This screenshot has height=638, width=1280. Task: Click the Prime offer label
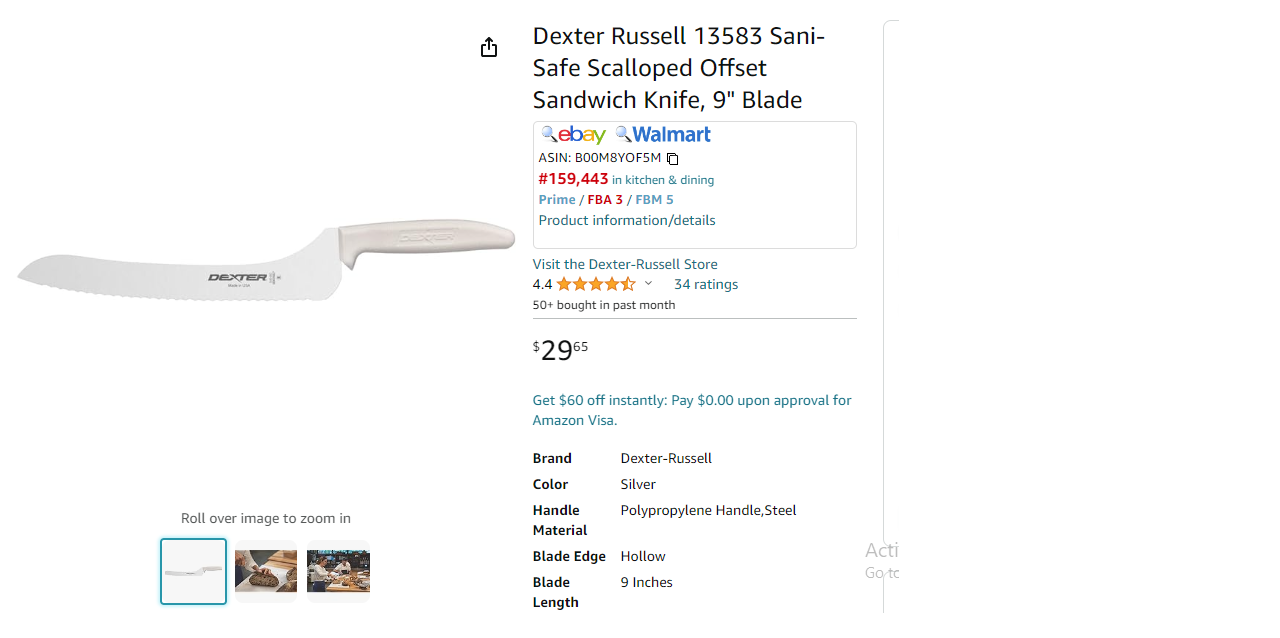[557, 200]
